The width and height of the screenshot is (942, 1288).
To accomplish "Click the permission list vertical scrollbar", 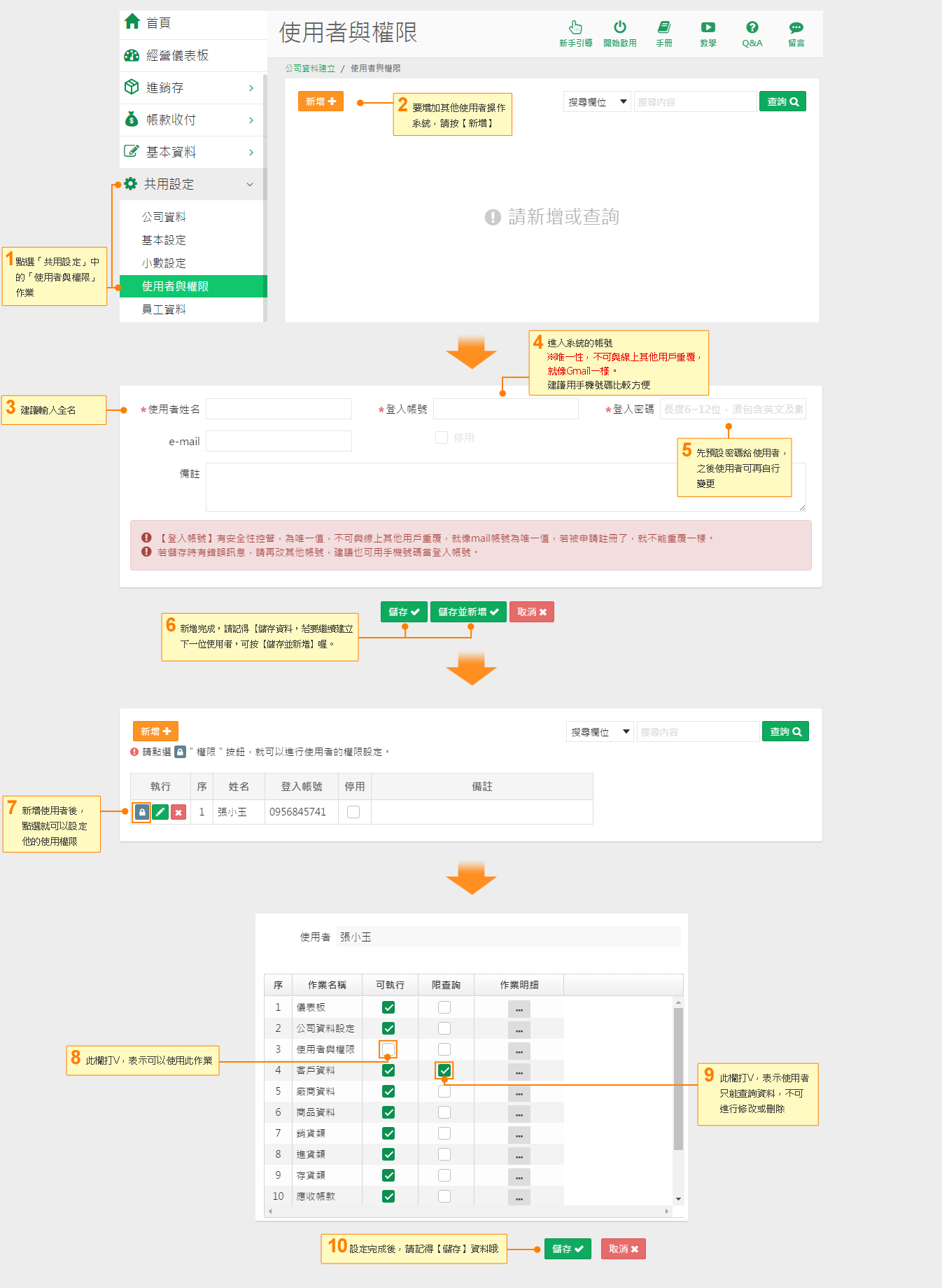I will pyautogui.click(x=677, y=1078).
